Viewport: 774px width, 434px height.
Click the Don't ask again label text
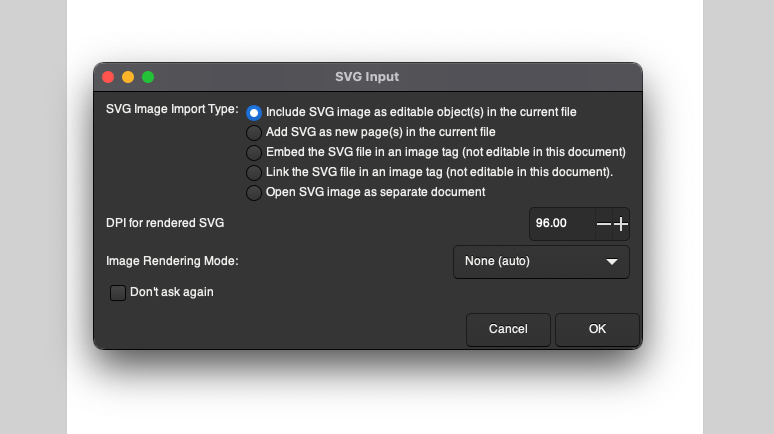pyautogui.click(x=172, y=292)
